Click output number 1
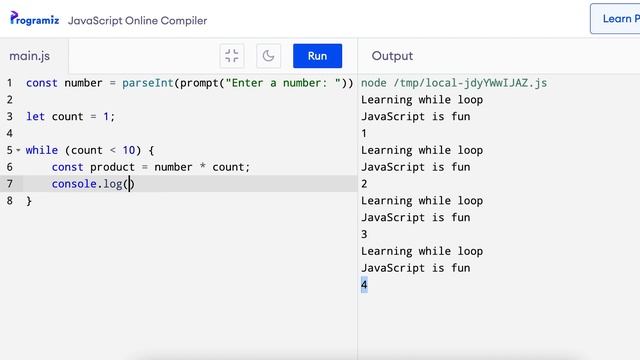The width and height of the screenshot is (640, 360). click(364, 133)
